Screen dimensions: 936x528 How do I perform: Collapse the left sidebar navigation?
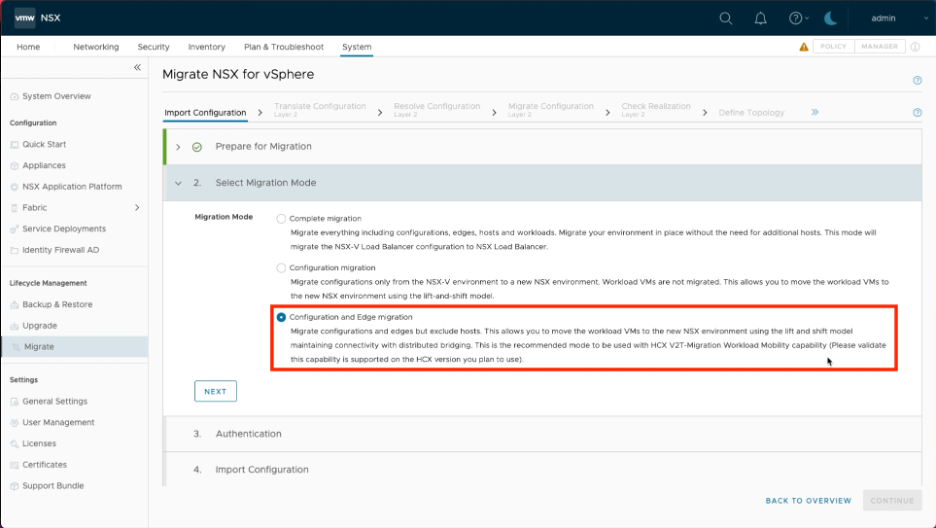(x=137, y=67)
